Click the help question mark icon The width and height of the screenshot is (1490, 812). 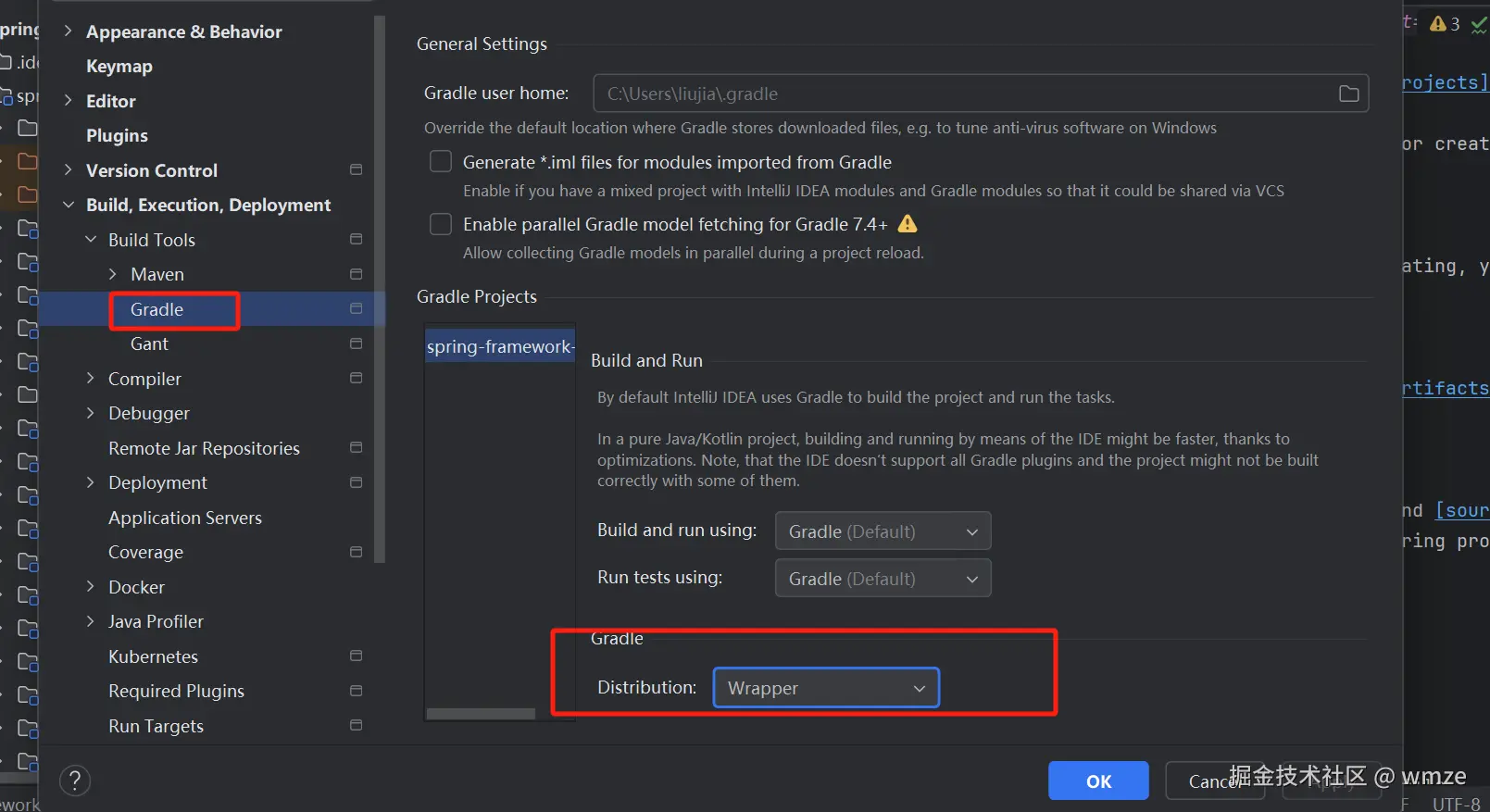click(75, 781)
